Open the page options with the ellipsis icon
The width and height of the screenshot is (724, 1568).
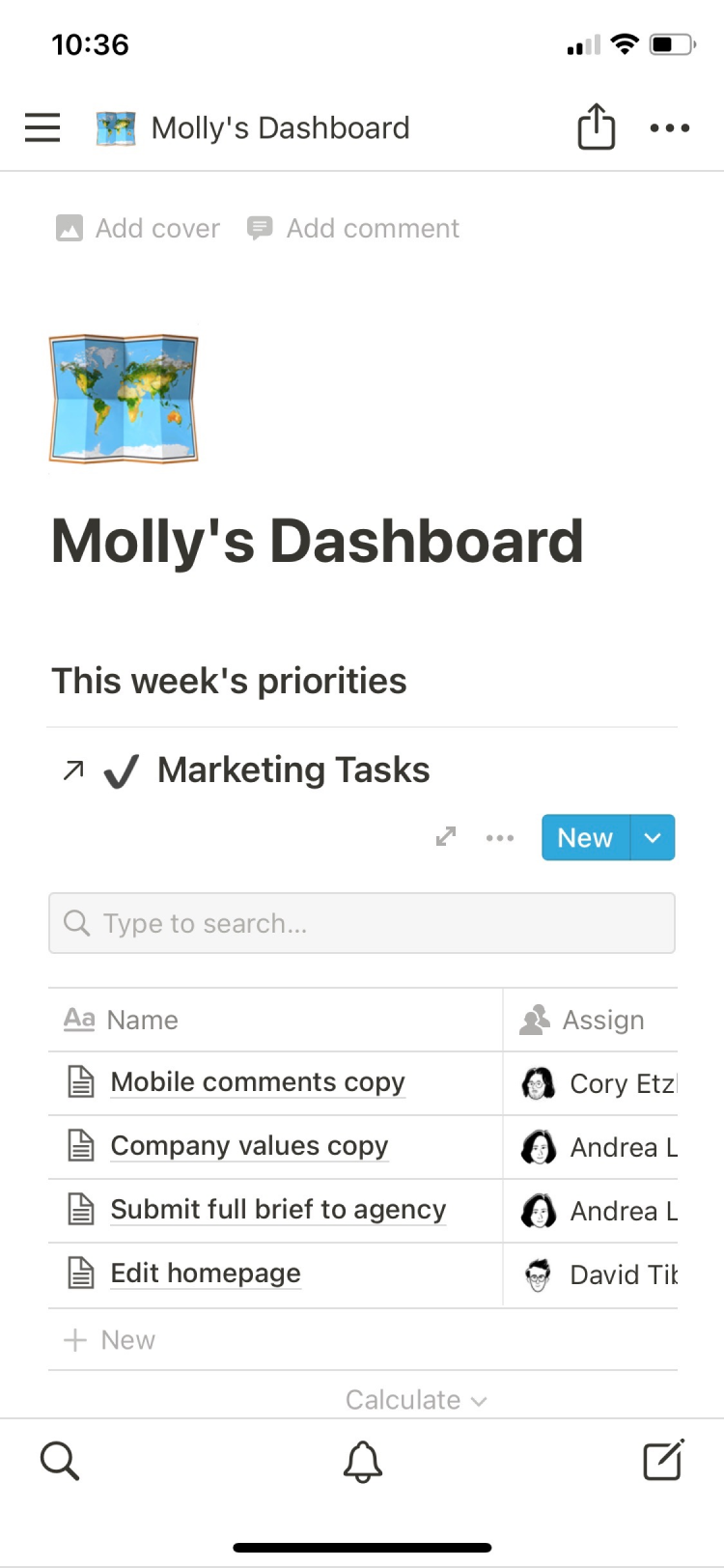coord(670,126)
